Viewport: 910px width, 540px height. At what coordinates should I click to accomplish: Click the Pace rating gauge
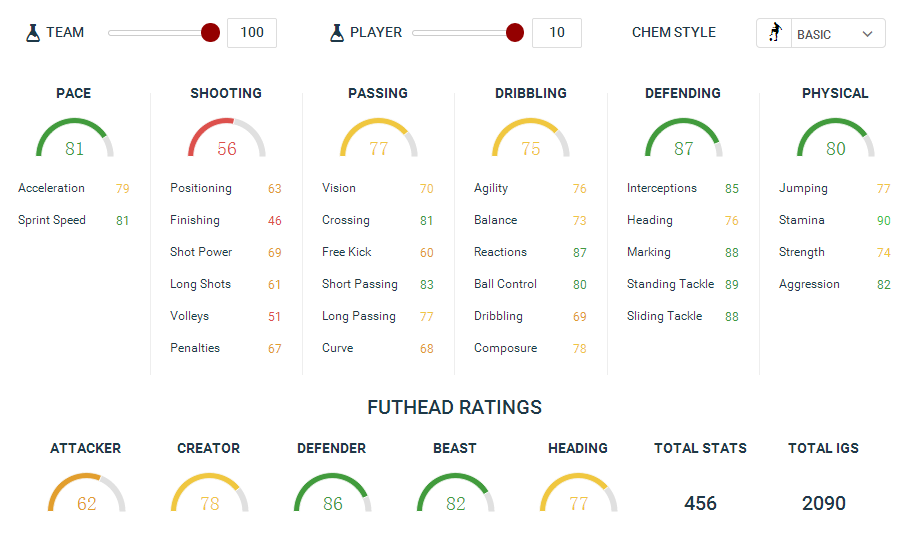tap(74, 140)
